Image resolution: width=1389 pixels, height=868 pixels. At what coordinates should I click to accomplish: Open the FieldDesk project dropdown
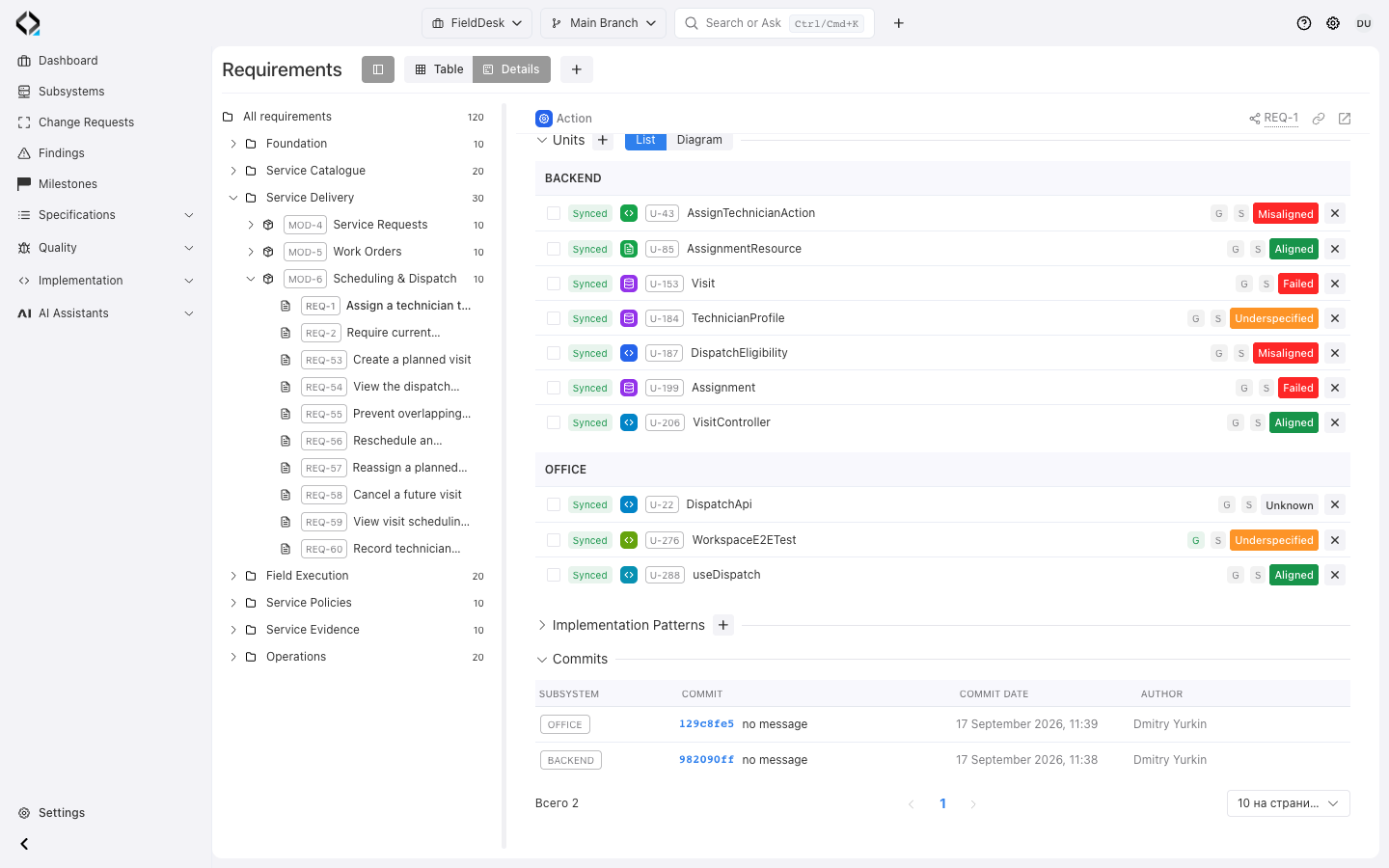pos(477,23)
